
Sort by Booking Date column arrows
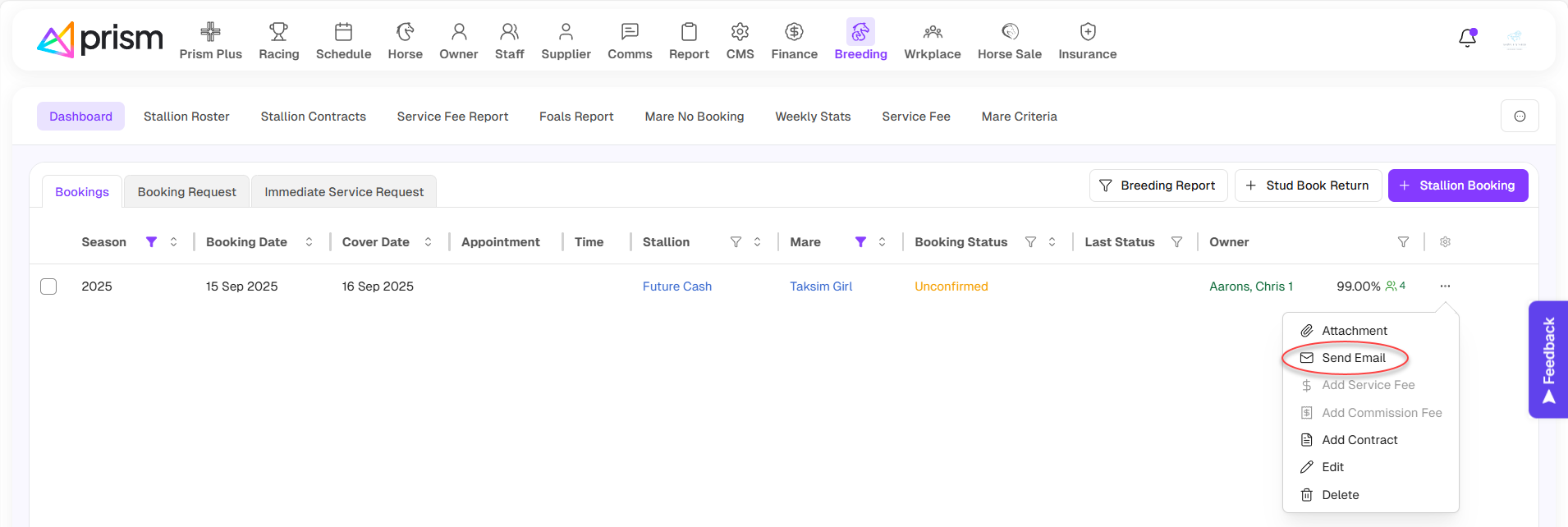309,242
